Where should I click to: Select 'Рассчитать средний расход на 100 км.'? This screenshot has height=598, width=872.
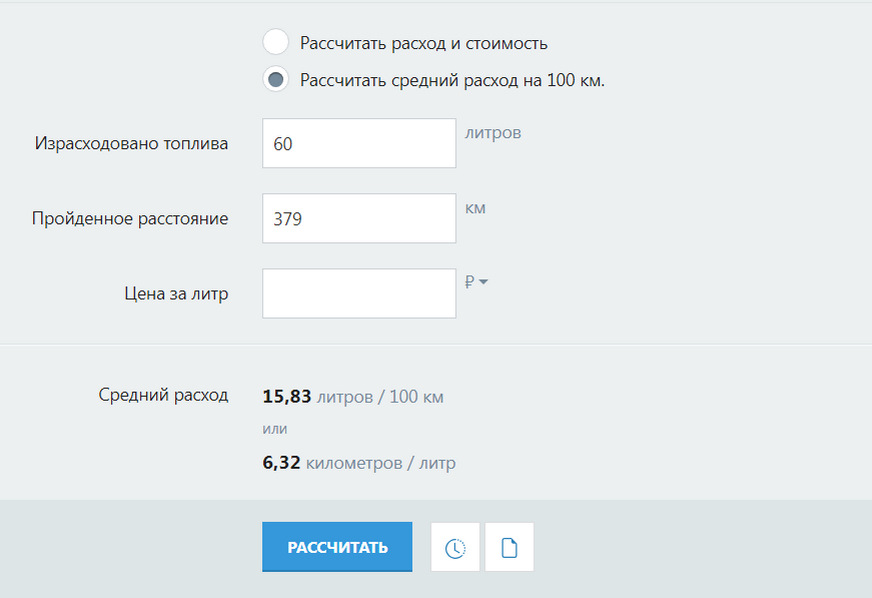click(275, 78)
